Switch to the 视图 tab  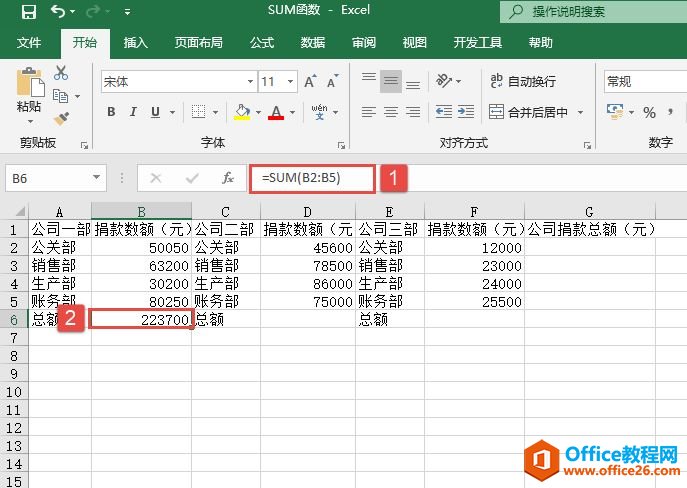414,42
